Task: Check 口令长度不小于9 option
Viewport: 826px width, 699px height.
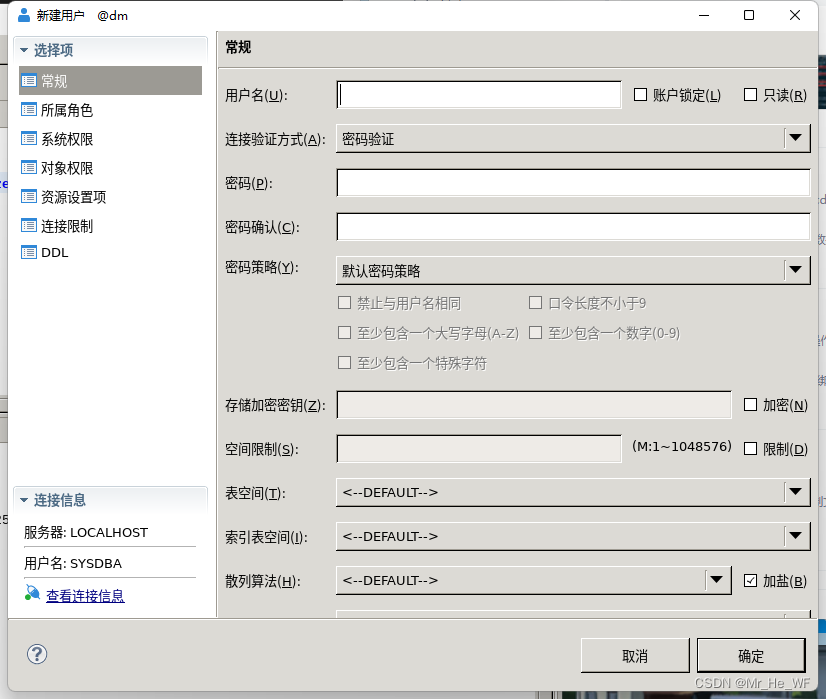Action: (535, 303)
